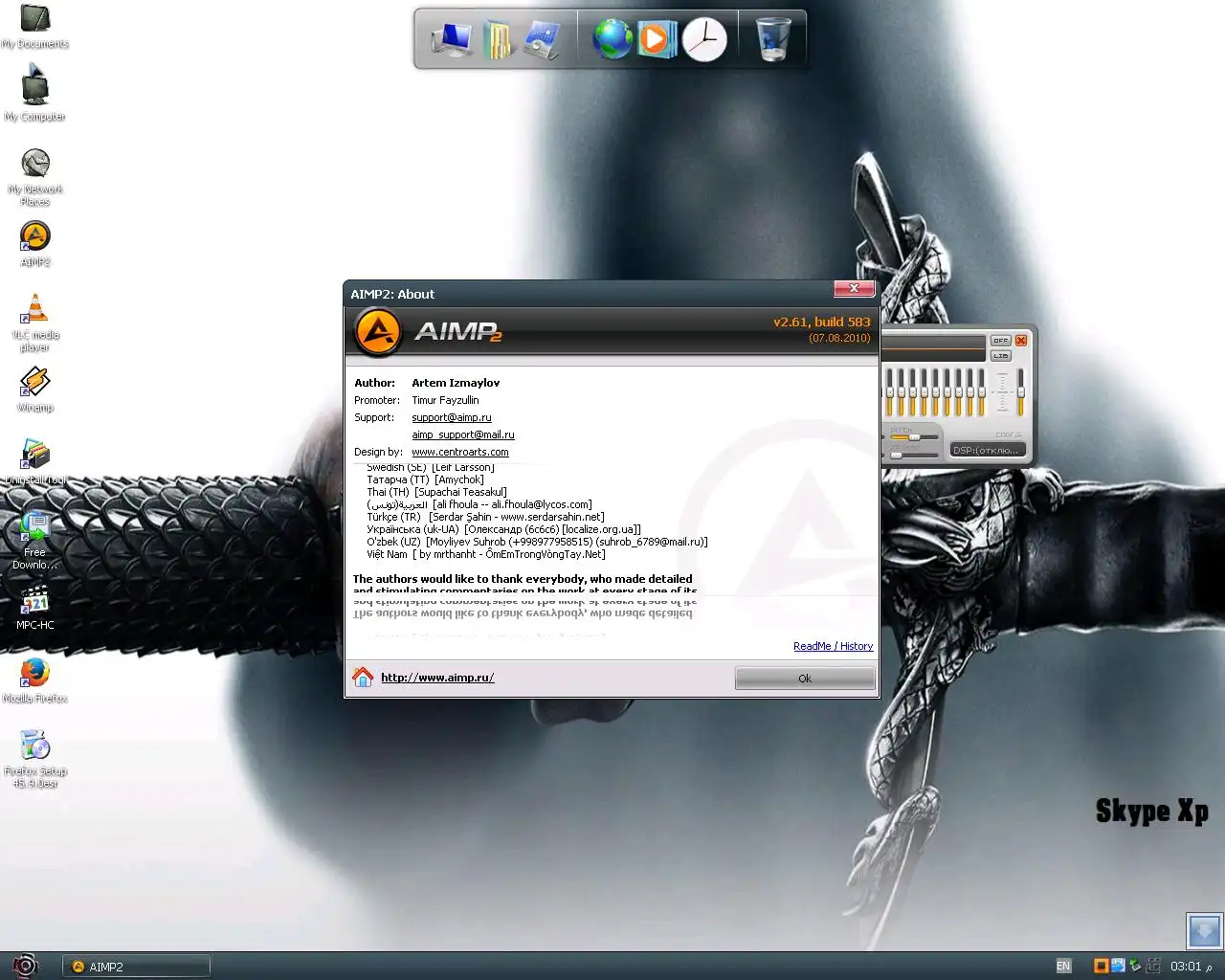Click the equalizer pitch slider
This screenshot has width=1225, height=980.
[x=913, y=437]
